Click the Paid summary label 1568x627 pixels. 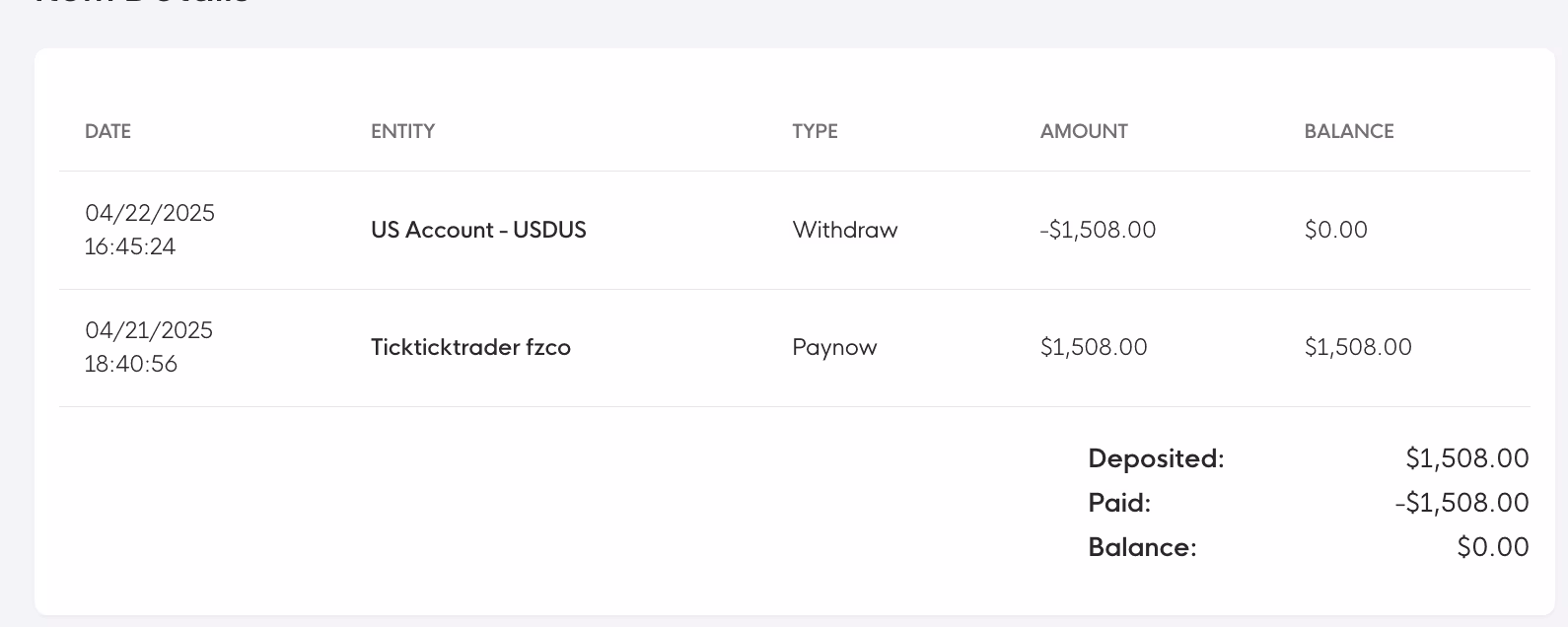point(1119,503)
